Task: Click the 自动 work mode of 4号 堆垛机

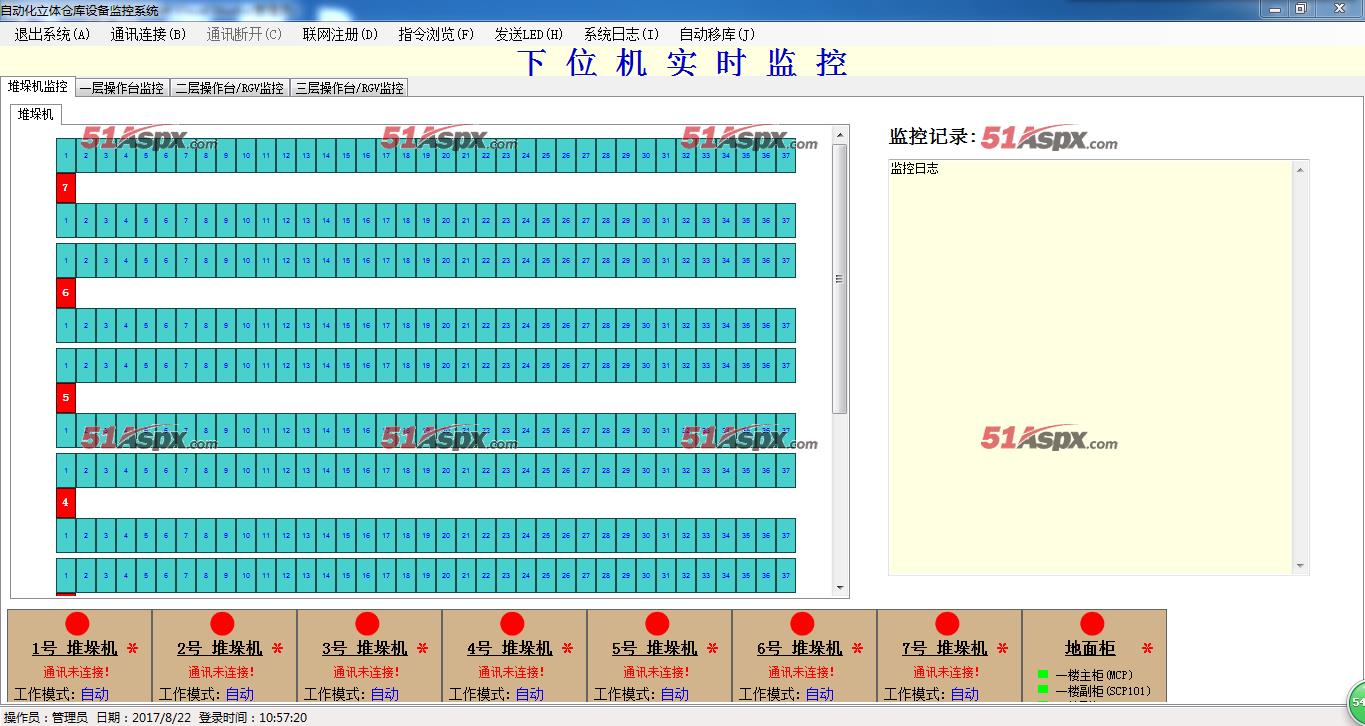Action: [530, 693]
